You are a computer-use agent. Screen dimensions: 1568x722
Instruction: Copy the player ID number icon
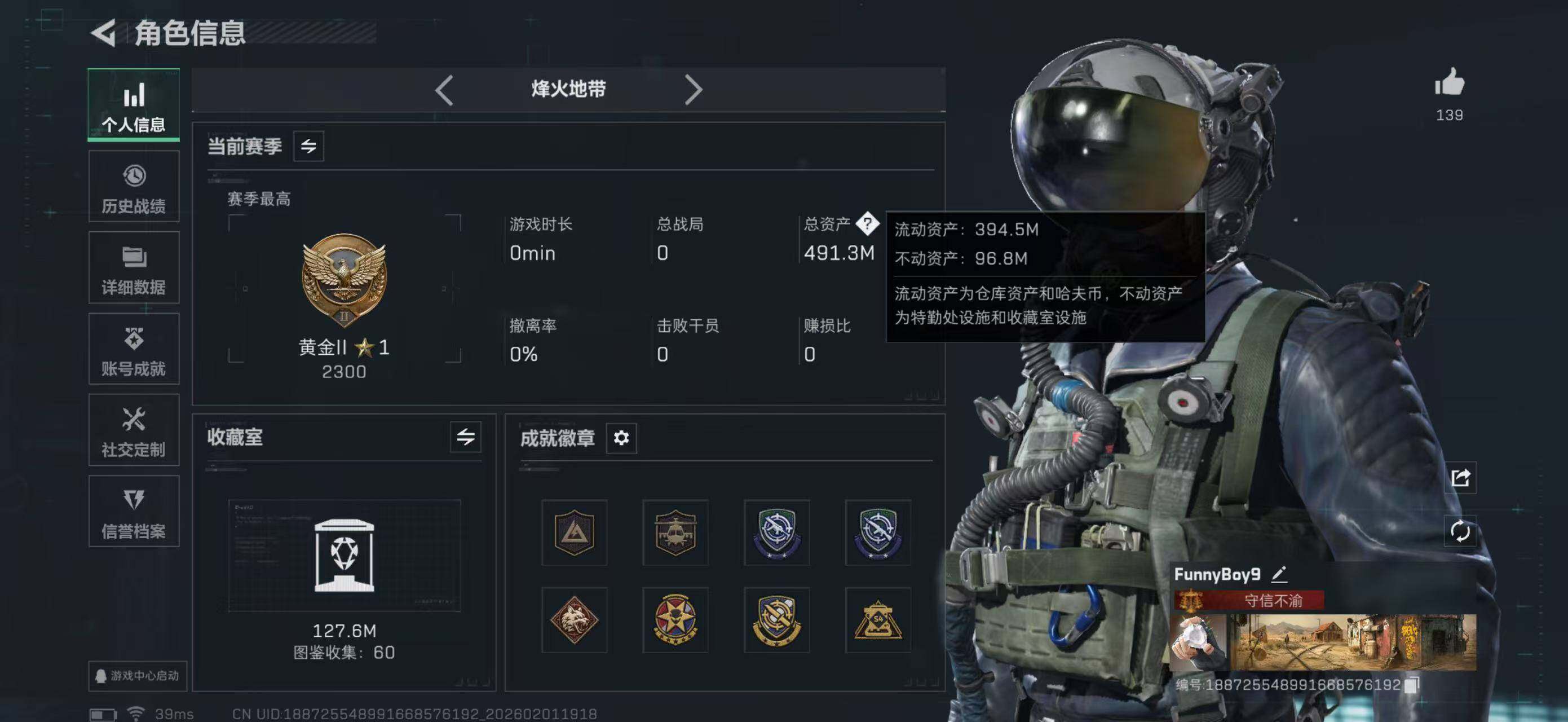coord(1412,684)
